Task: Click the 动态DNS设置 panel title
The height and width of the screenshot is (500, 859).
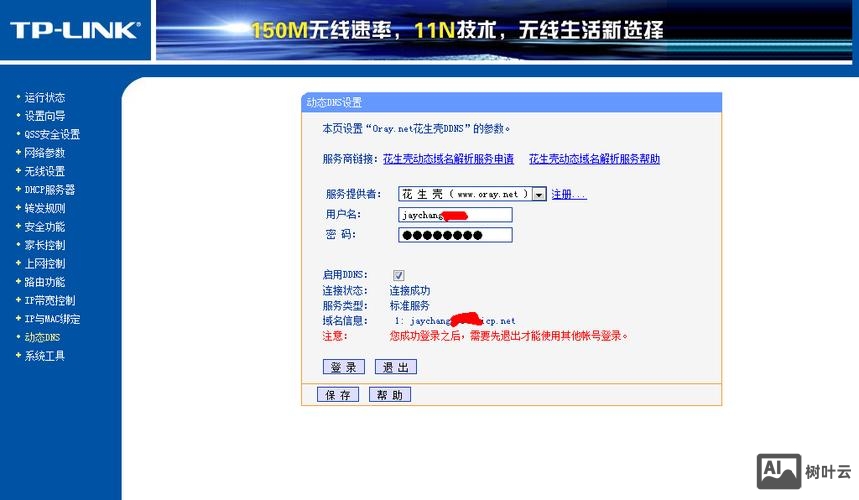Action: pyautogui.click(x=334, y=102)
